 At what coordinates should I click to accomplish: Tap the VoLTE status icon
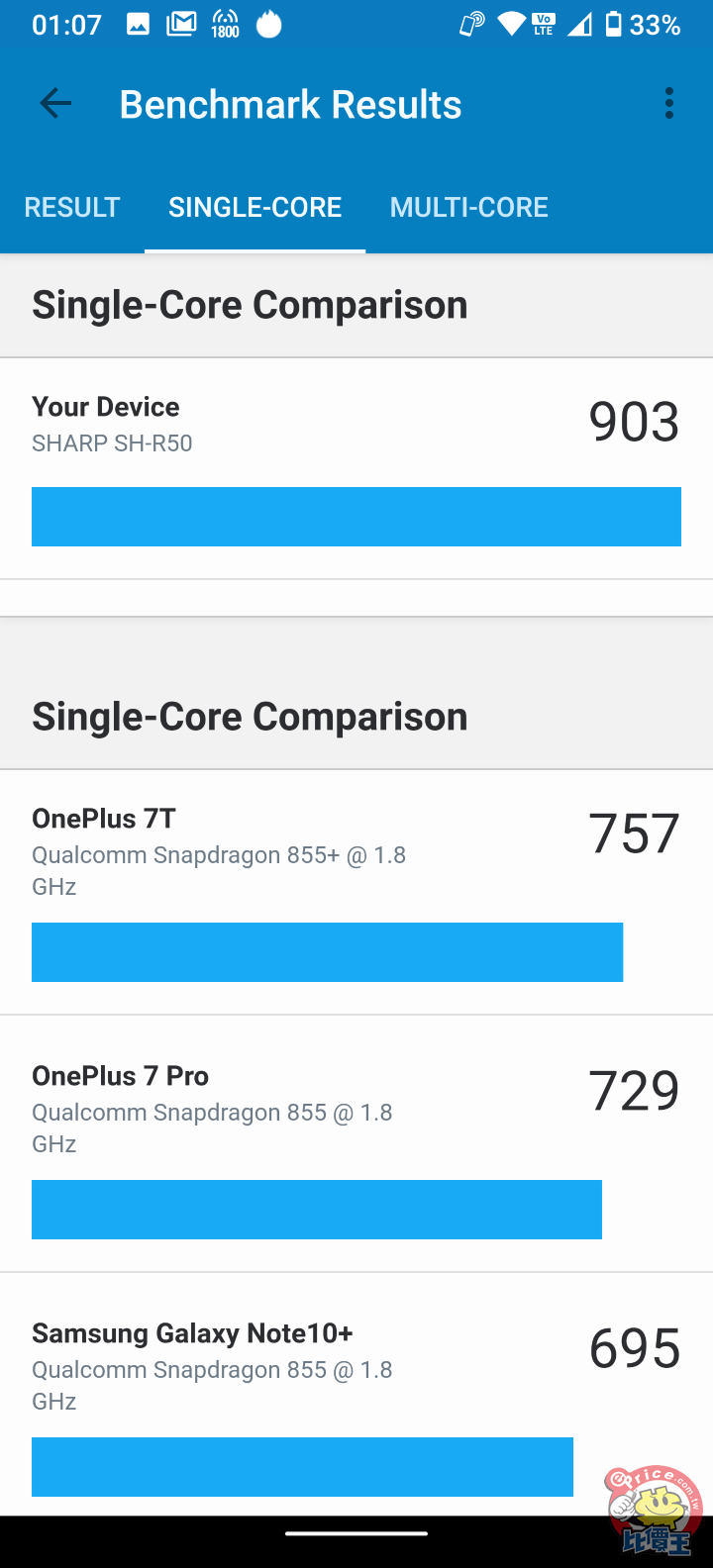[x=544, y=25]
